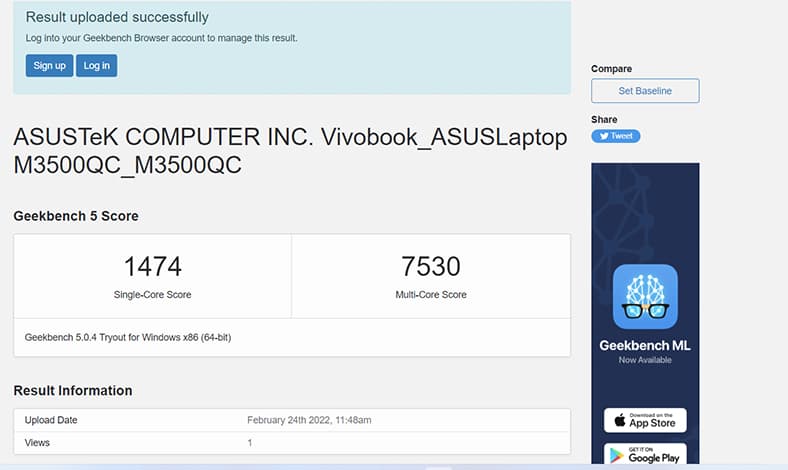Click the Compare sidebar heading
Screen dimensions: 788x470
coord(612,69)
